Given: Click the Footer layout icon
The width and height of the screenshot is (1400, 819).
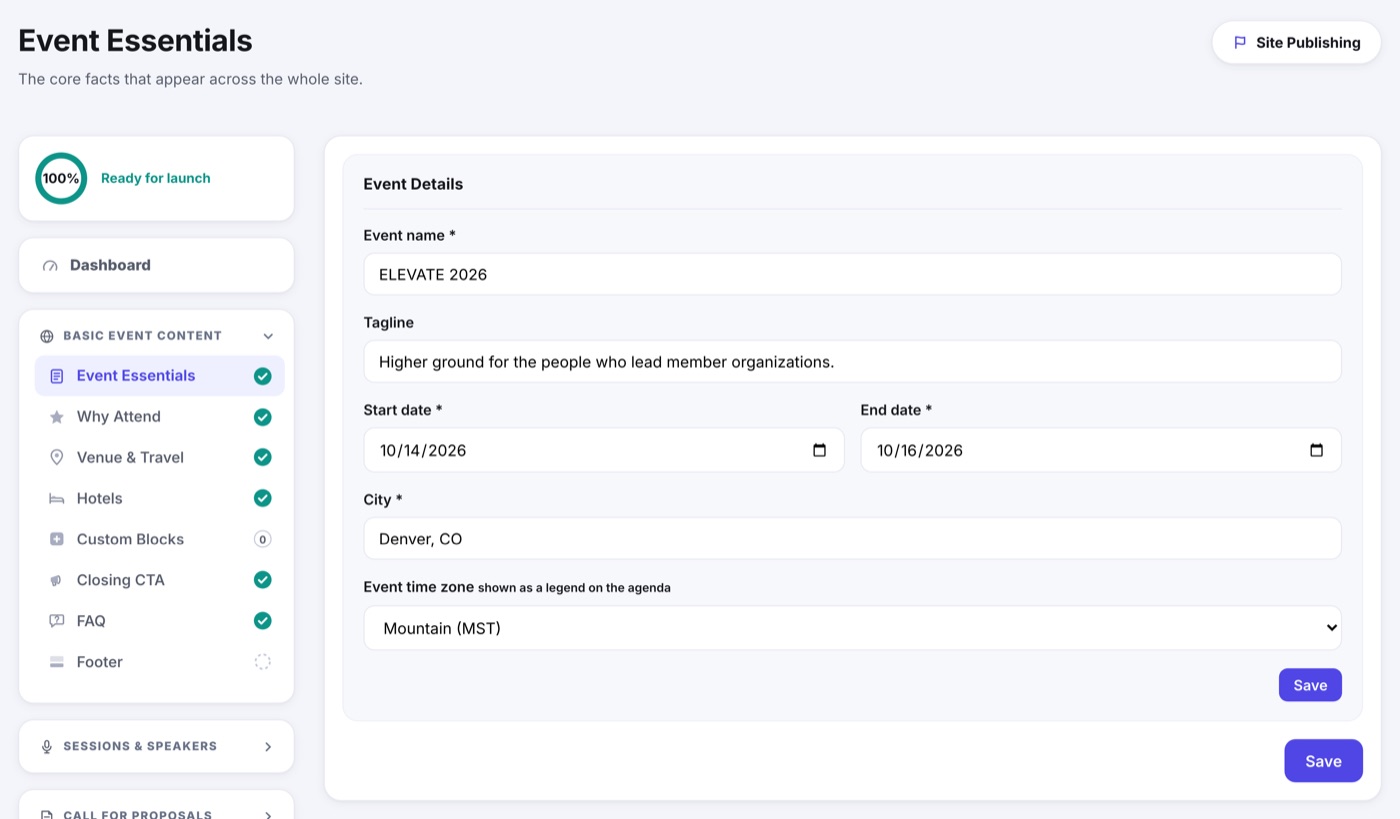Looking at the screenshot, I should [x=57, y=662].
